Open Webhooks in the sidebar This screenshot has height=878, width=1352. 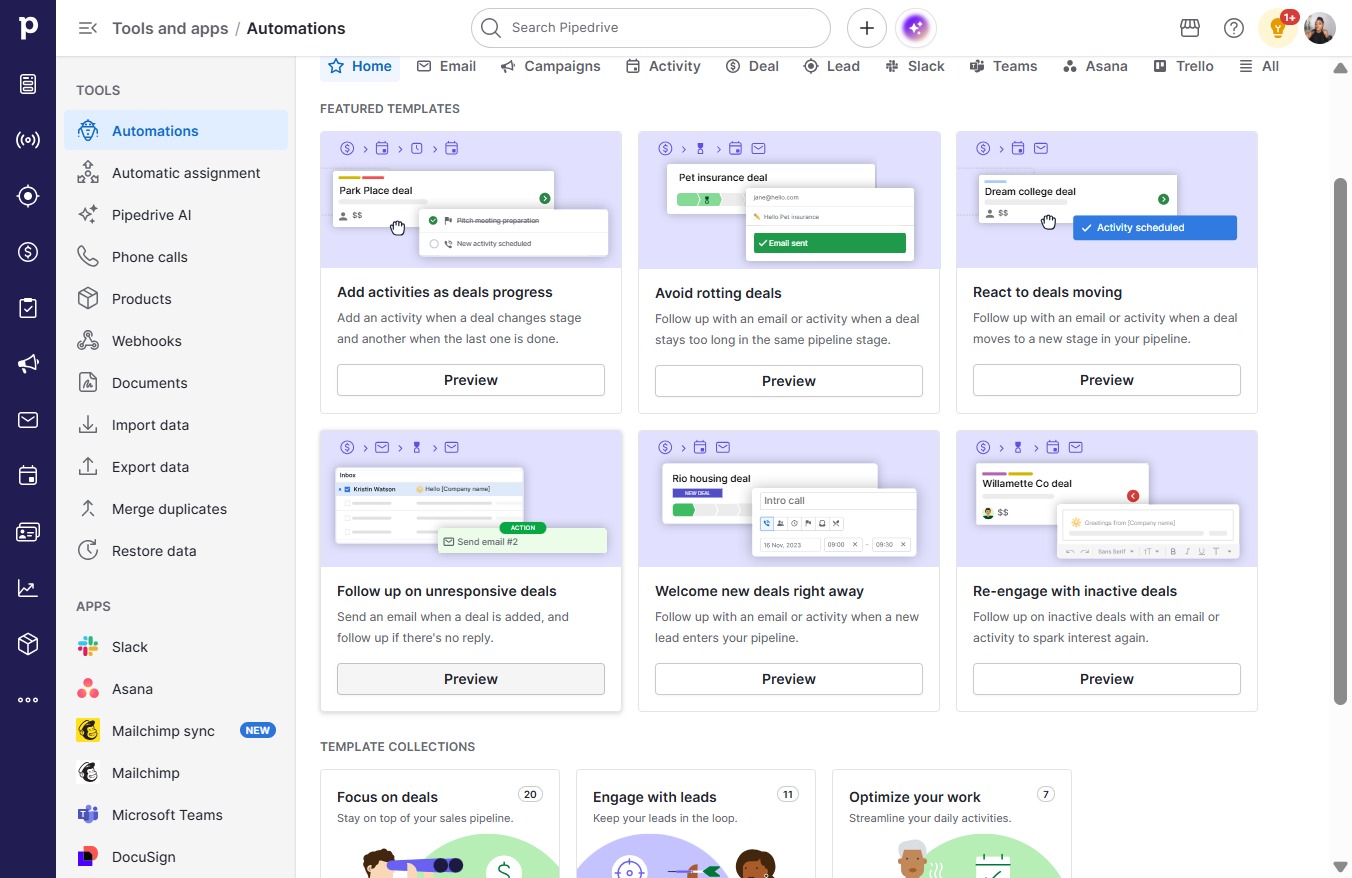[176, 341]
